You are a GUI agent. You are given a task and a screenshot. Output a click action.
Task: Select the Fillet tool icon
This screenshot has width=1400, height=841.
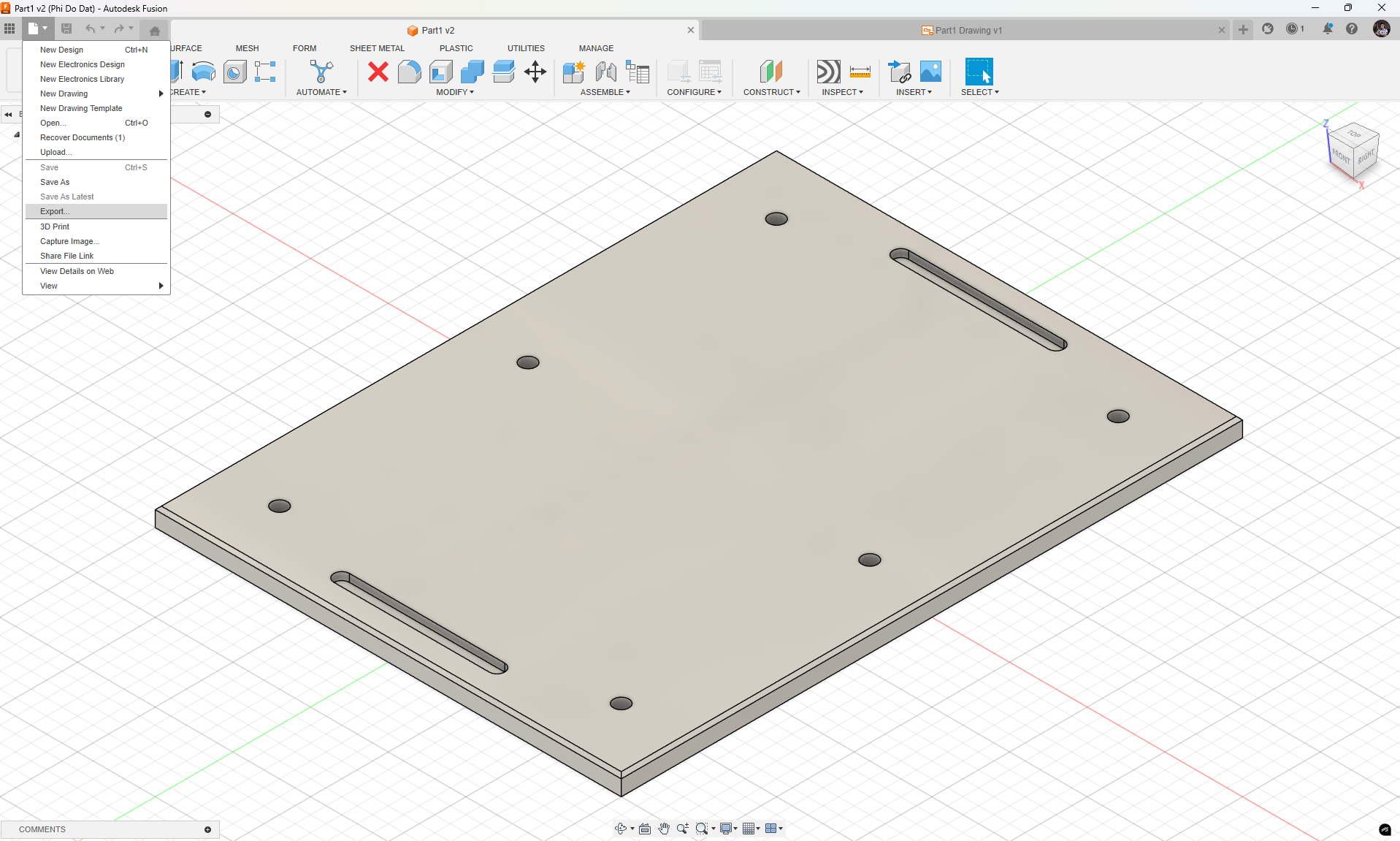pos(409,72)
